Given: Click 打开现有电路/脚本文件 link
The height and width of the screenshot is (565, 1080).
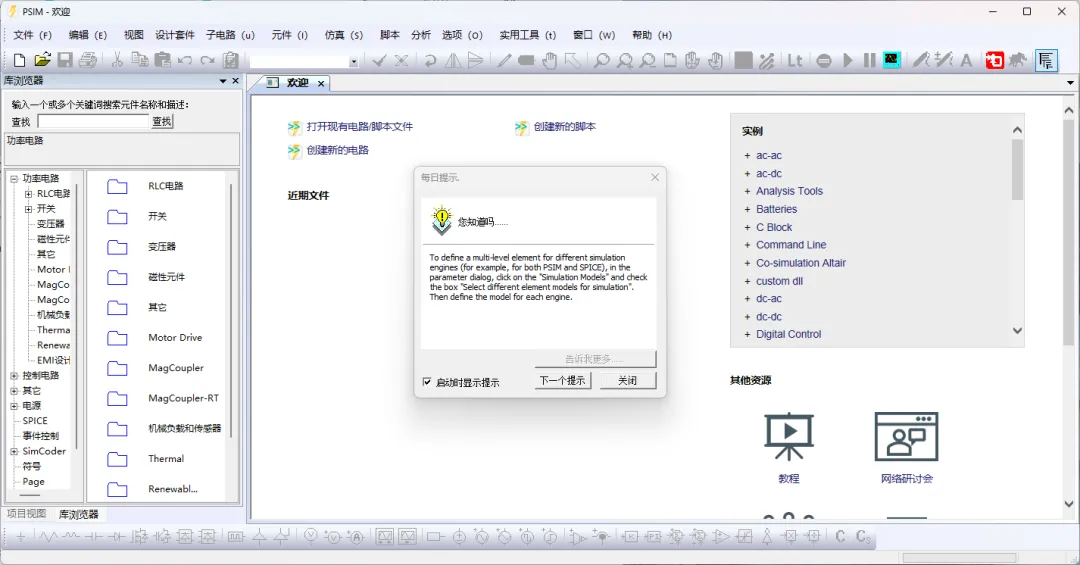Looking at the screenshot, I should [x=360, y=127].
